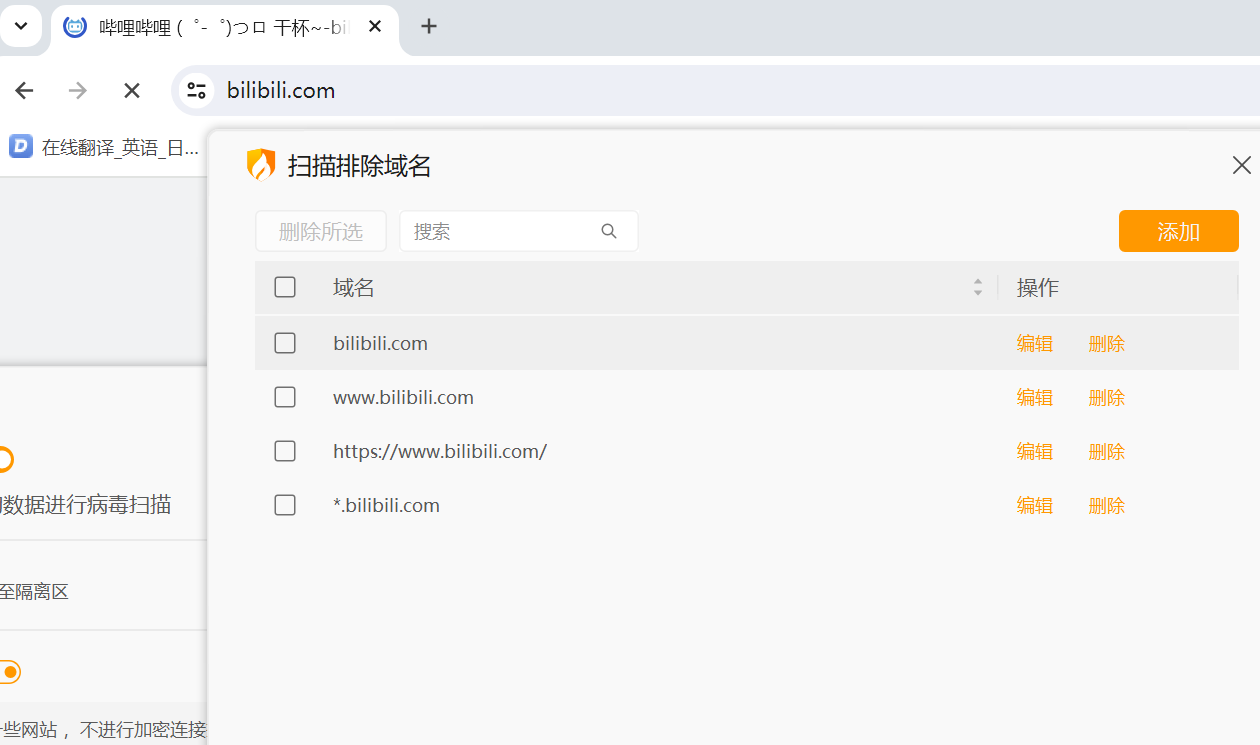Viewport: 1260px width, 745px height.
Task: Click the bilibili favicon on the browser tab
Action: pyautogui.click(x=74, y=26)
